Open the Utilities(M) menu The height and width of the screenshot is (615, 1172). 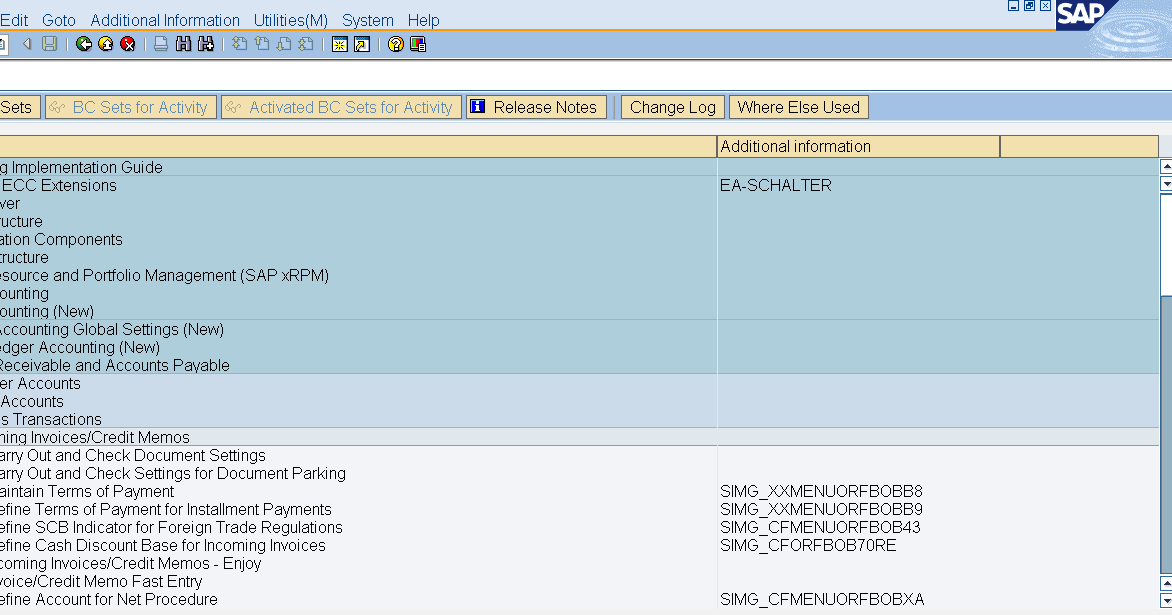tap(289, 20)
